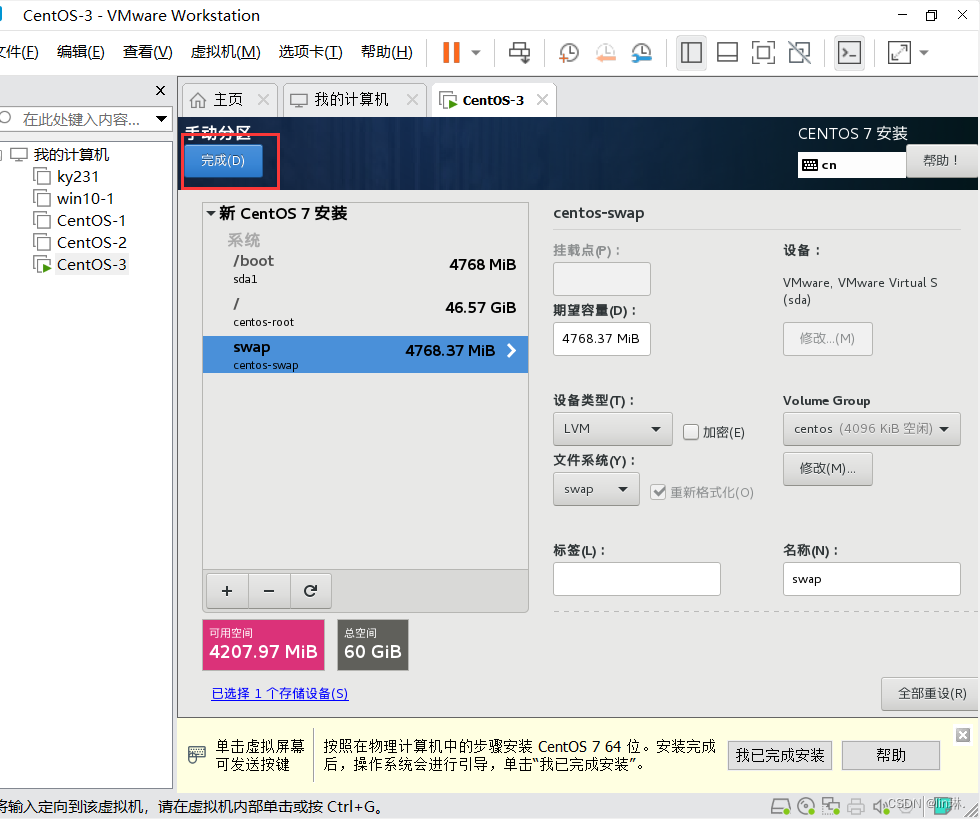Open the Volume Group centos dropdown
Image resolution: width=980 pixels, height=819 pixels.
point(871,429)
